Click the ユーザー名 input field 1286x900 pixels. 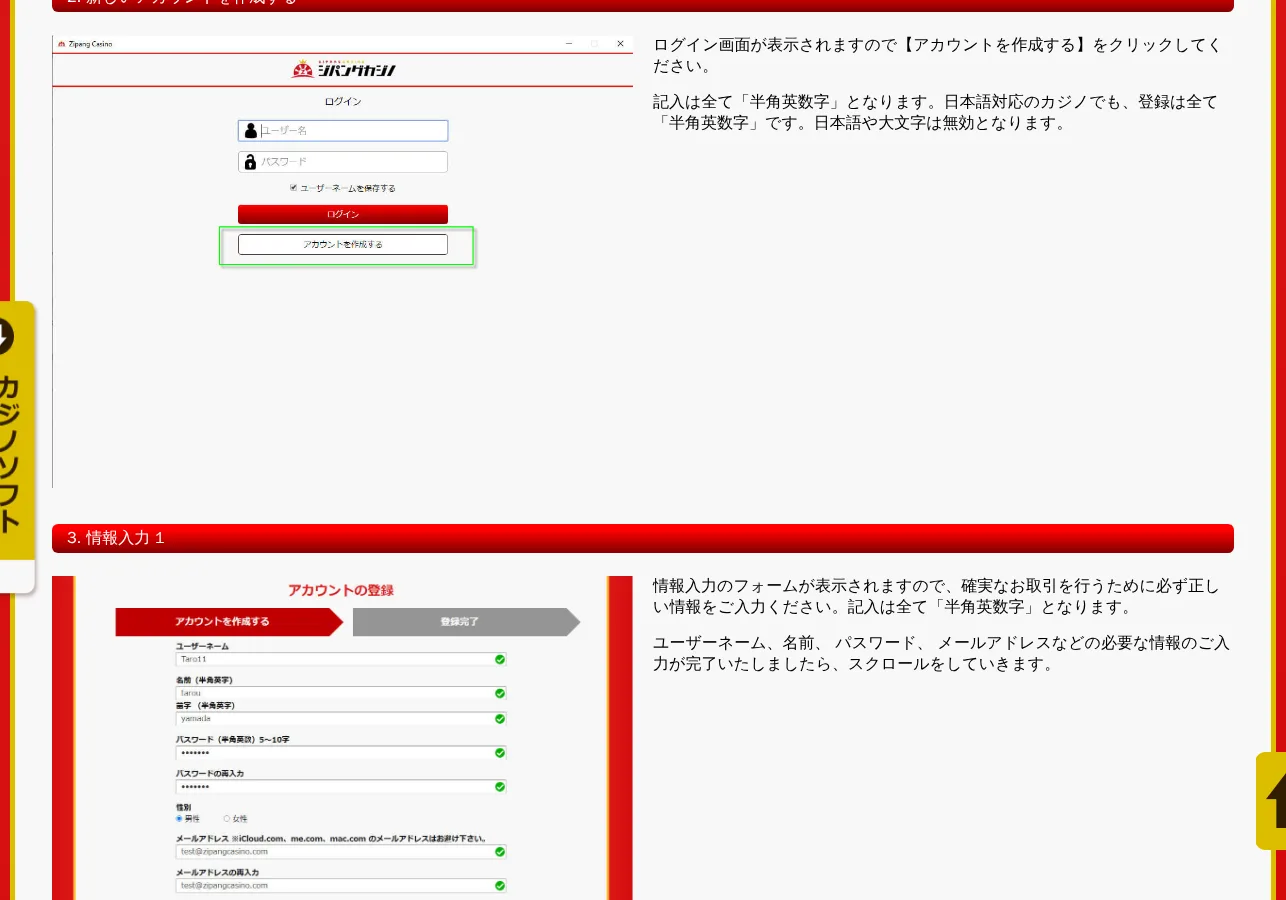point(343,130)
